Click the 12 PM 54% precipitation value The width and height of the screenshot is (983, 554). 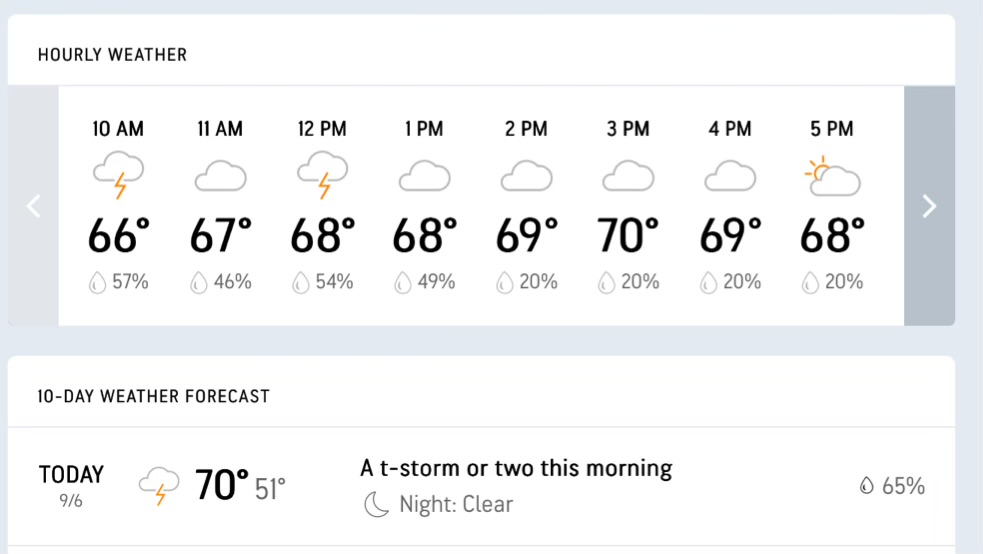pos(323,283)
